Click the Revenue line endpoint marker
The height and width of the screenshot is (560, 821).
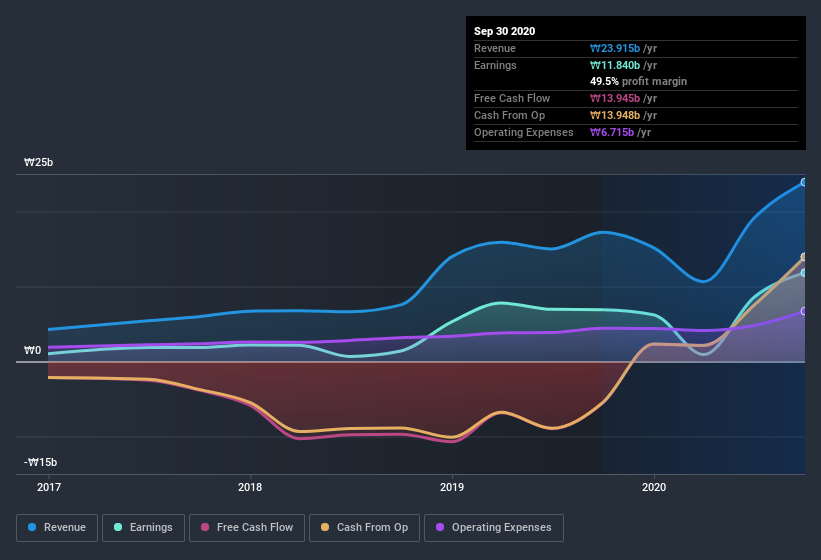pos(804,183)
